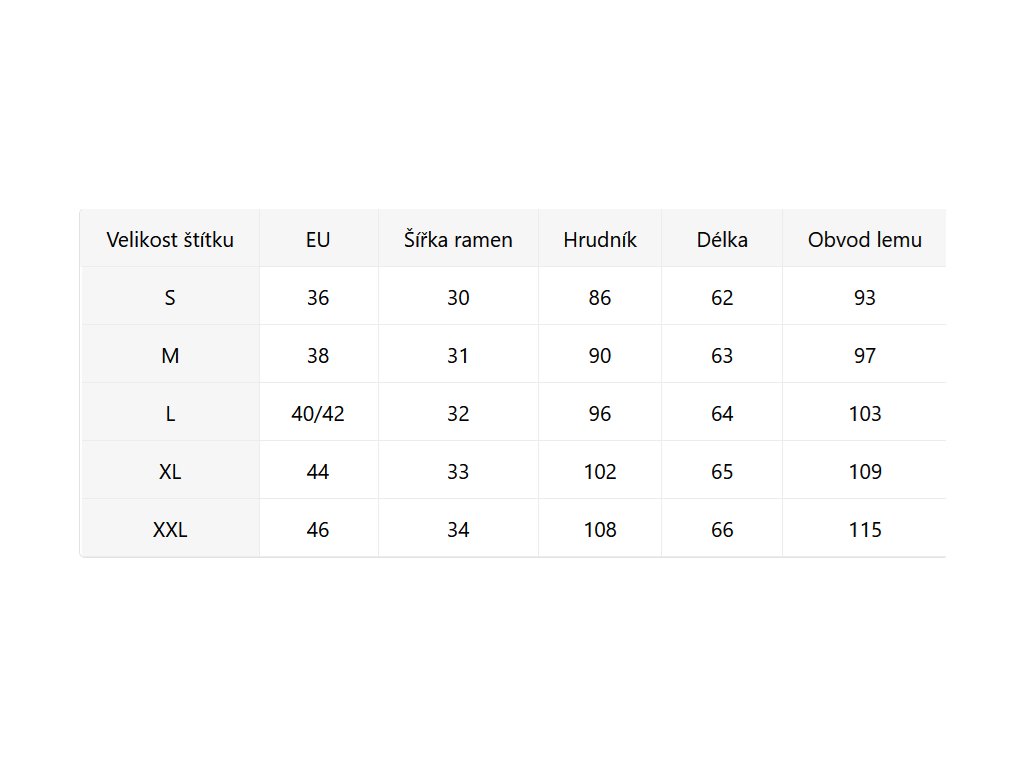1024x768 pixels.
Task: Click the XL size row label
Action: tap(170, 472)
